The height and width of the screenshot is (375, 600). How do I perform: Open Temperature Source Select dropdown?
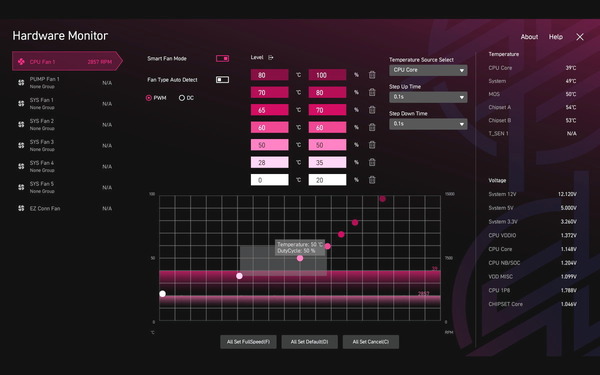[428, 70]
